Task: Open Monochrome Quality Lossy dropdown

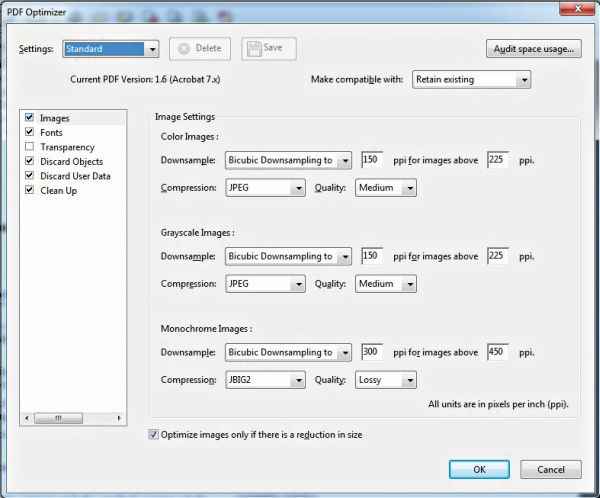Action: tap(386, 380)
